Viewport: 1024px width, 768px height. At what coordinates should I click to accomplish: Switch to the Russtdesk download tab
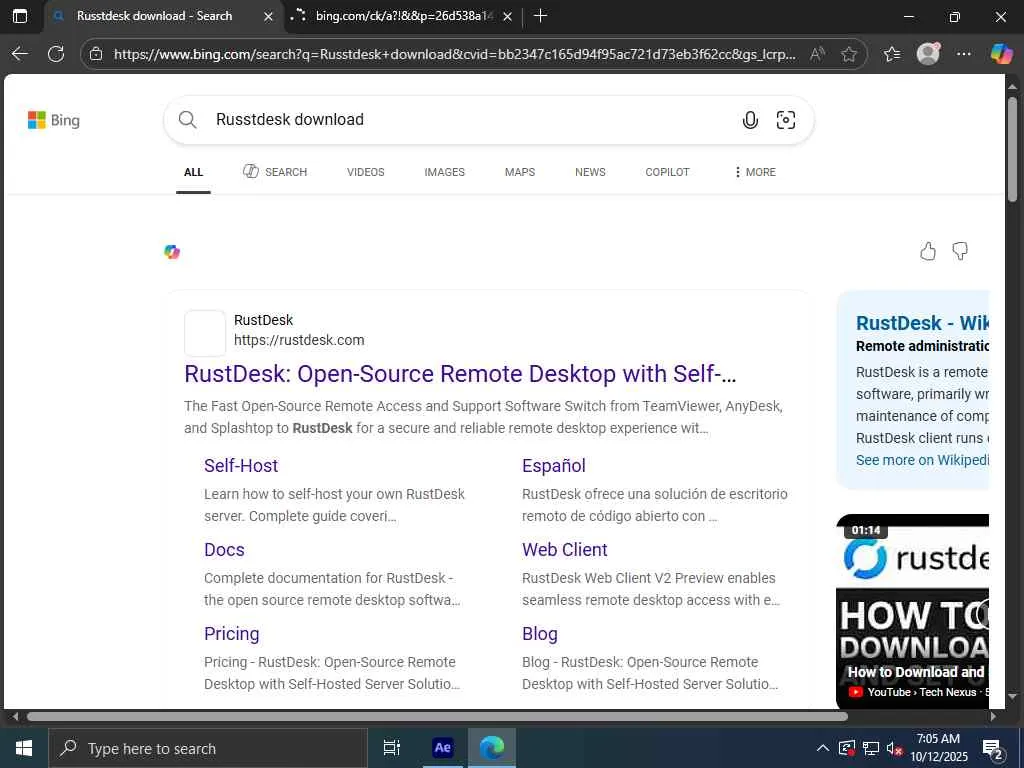click(154, 16)
